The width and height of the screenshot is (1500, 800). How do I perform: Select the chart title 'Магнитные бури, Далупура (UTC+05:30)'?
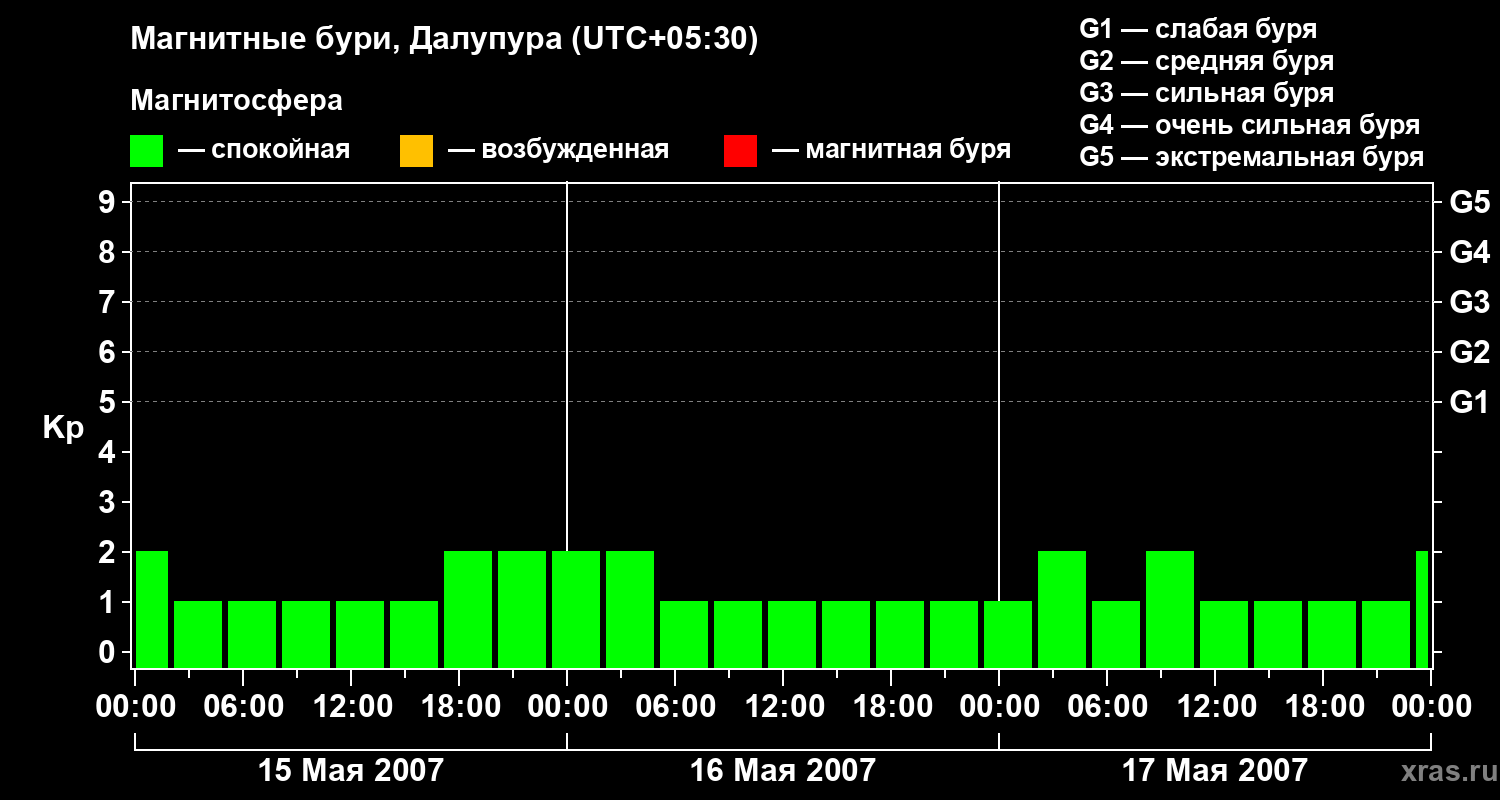[x=444, y=40]
